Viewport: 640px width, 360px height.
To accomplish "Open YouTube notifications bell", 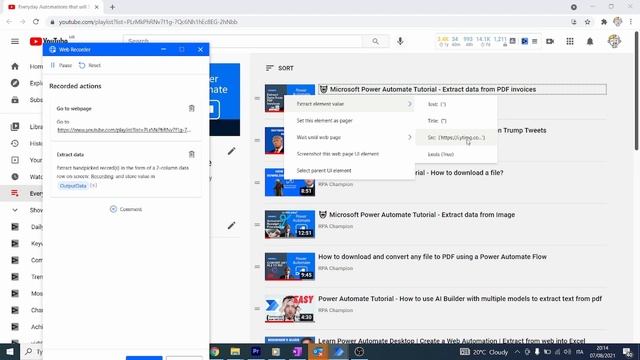I will click(x=590, y=41).
